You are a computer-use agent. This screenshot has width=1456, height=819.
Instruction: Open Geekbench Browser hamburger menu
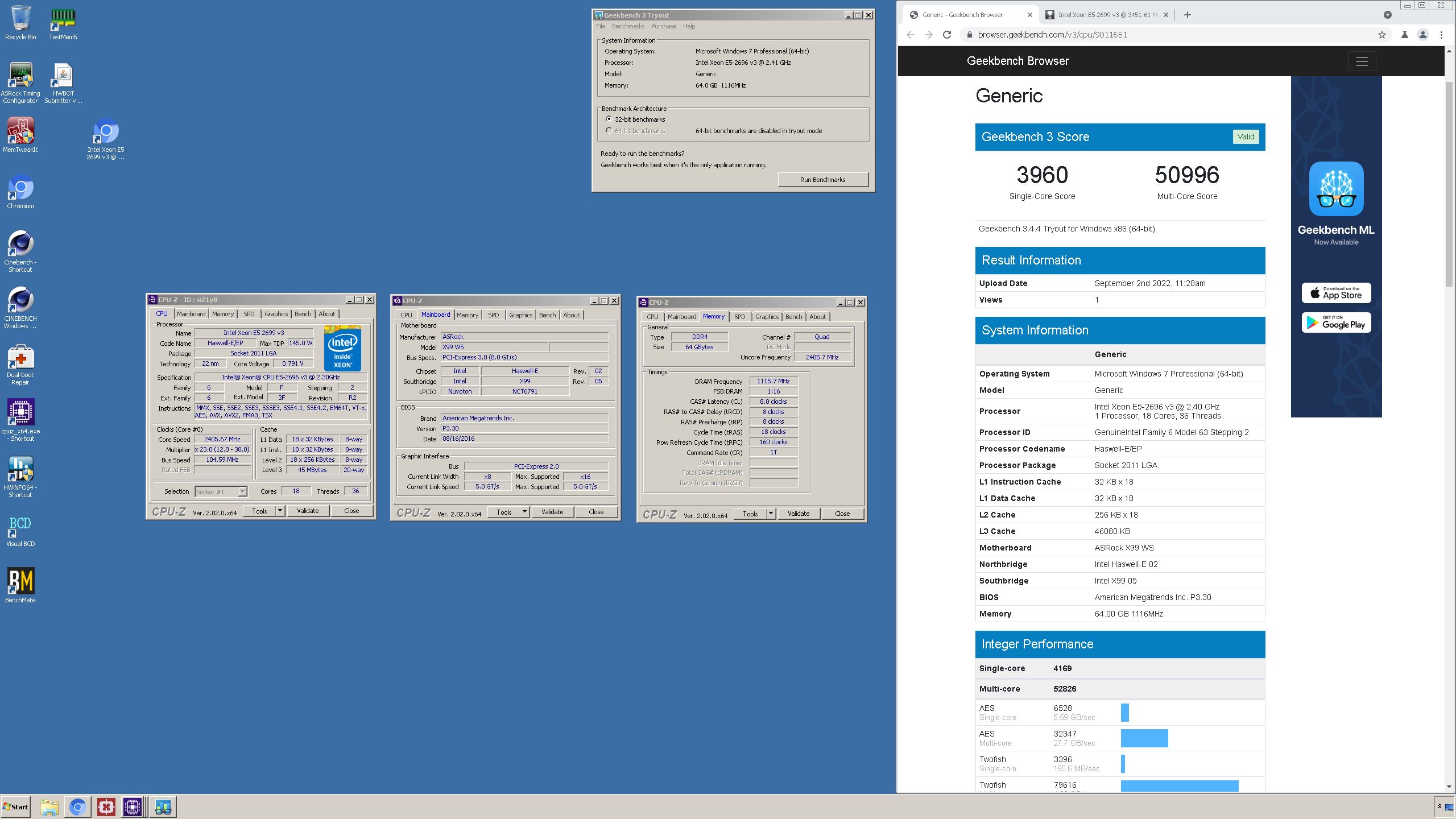(x=1362, y=61)
